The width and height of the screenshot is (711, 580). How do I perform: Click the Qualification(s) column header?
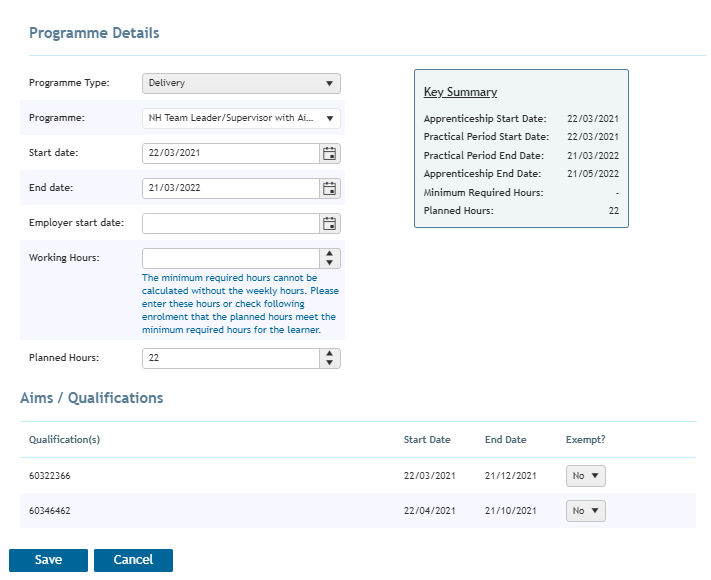pos(64,440)
